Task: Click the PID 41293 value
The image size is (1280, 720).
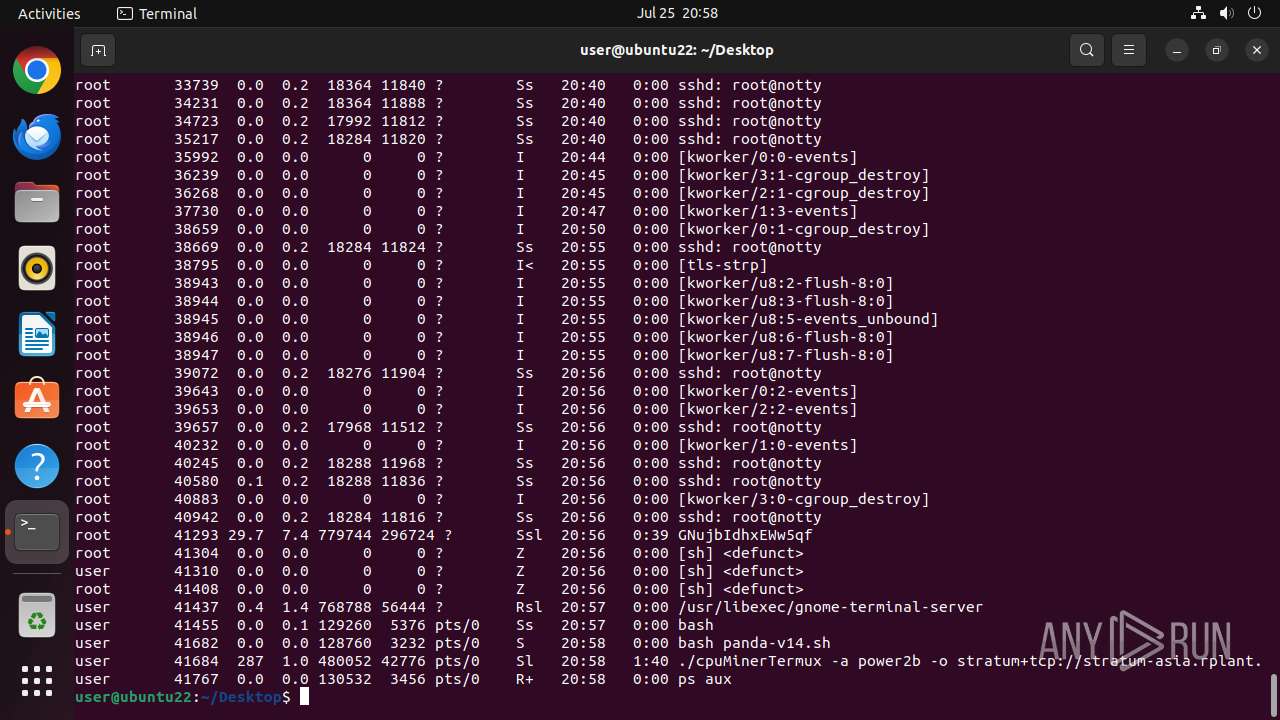Action: tap(196, 535)
